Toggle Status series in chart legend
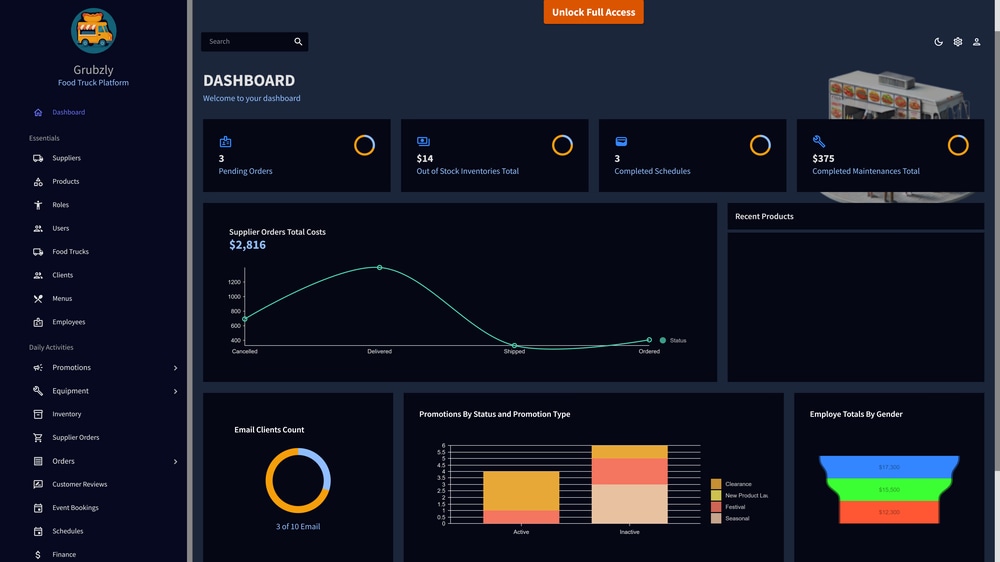 point(673,341)
